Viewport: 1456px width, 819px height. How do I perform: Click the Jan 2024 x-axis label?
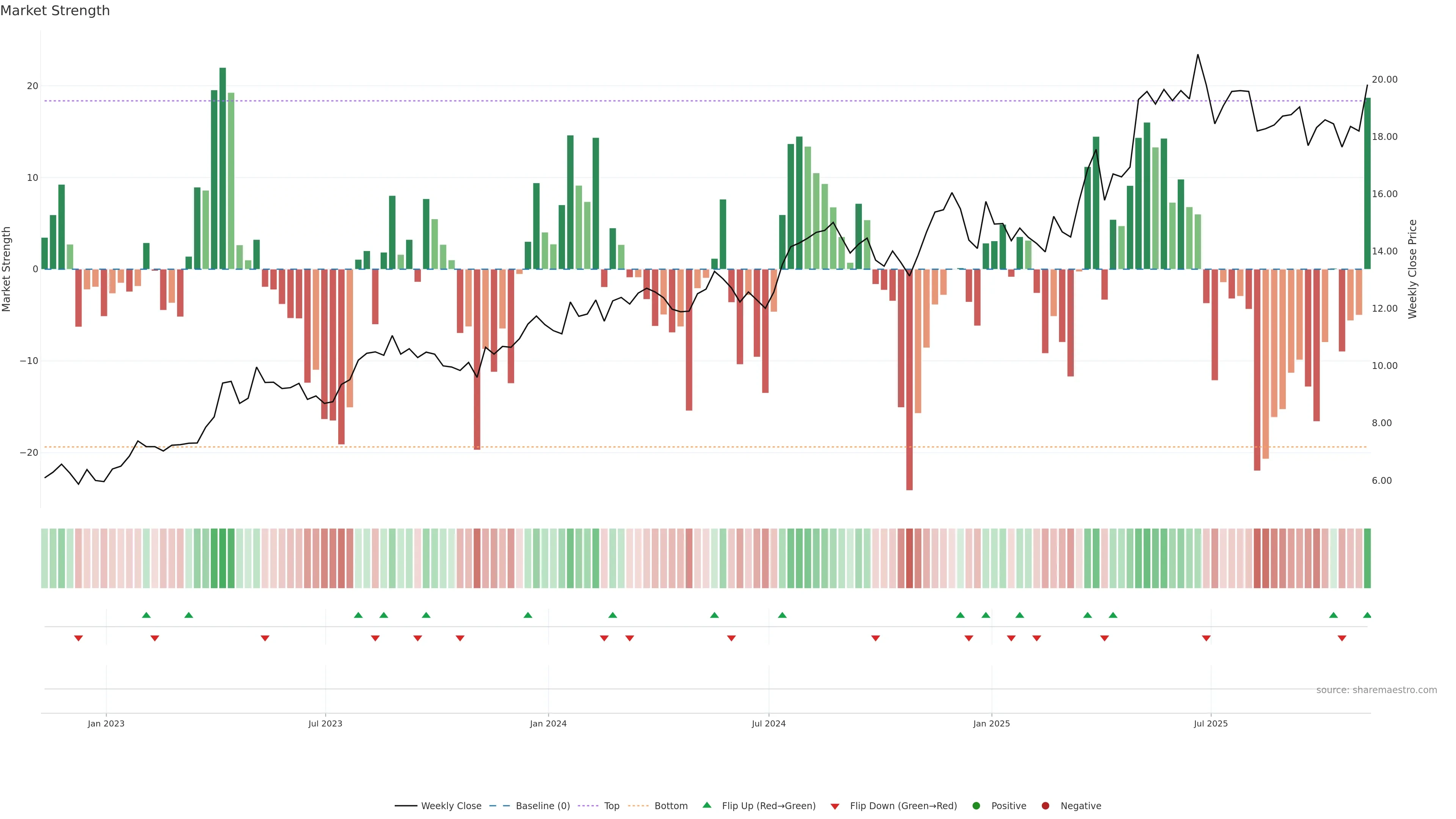[548, 723]
